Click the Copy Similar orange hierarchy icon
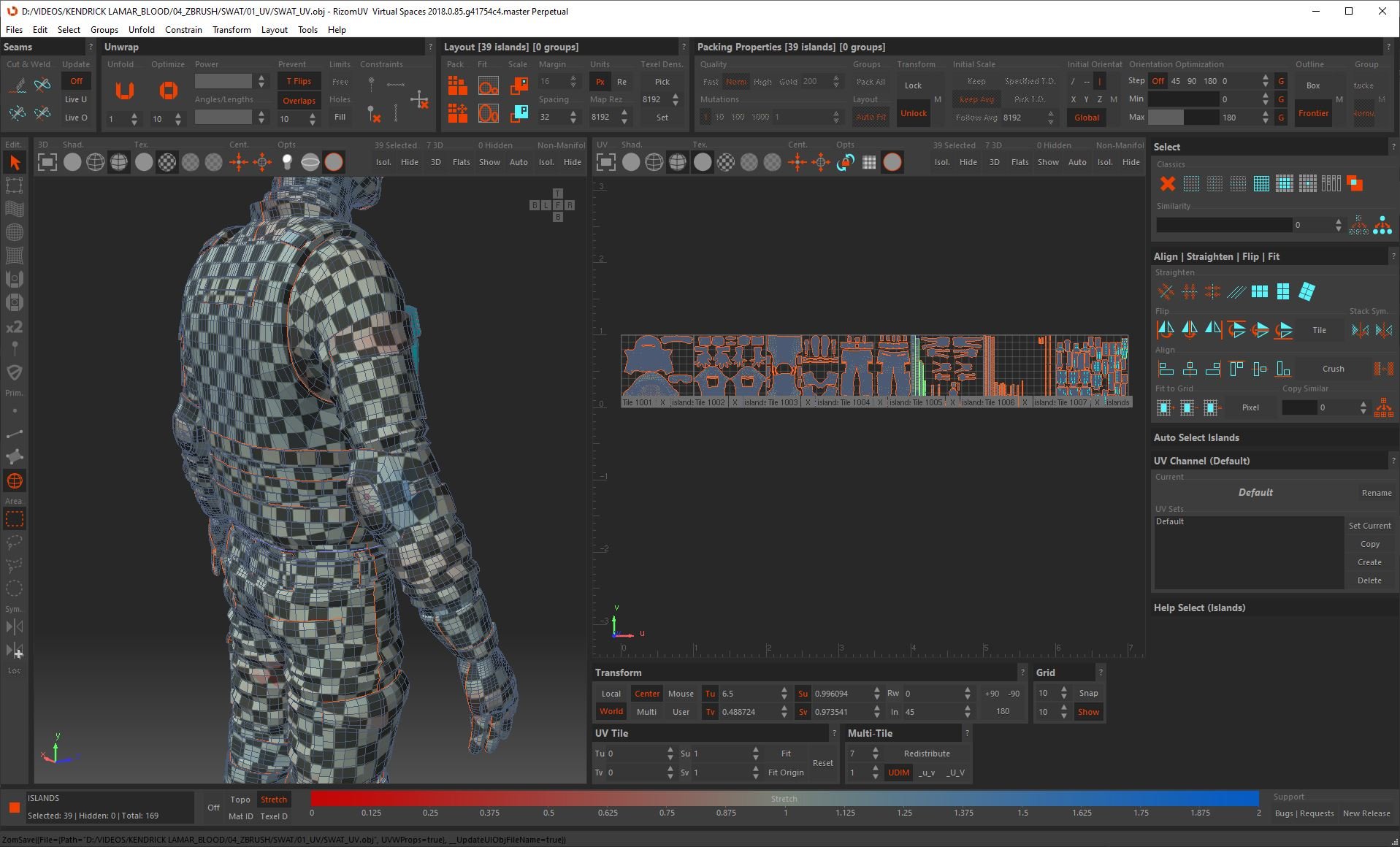This screenshot has height=847, width=1400. pos(1383,407)
